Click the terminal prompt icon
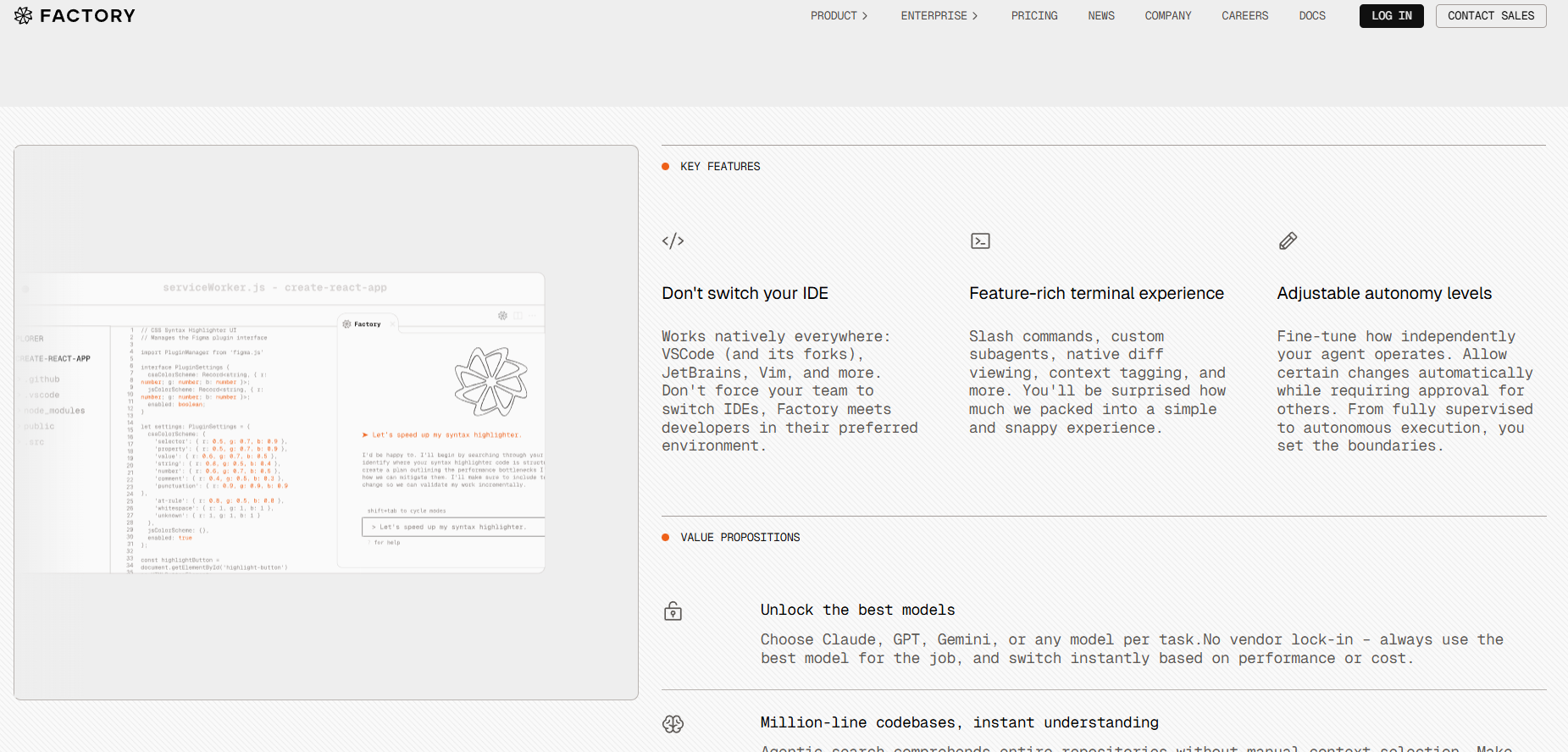 [x=980, y=241]
